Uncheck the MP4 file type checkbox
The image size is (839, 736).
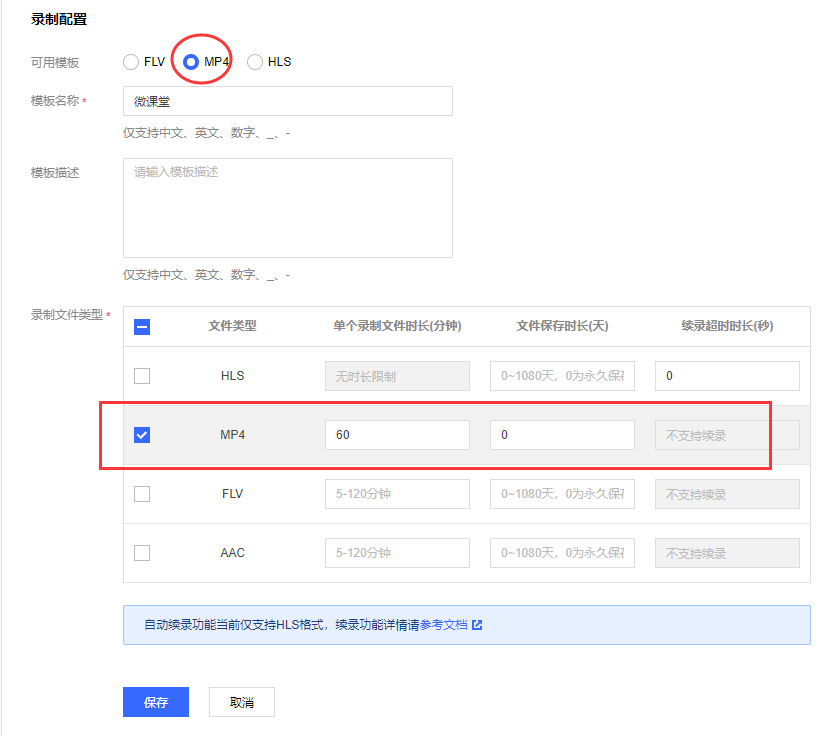pyautogui.click(x=142, y=435)
